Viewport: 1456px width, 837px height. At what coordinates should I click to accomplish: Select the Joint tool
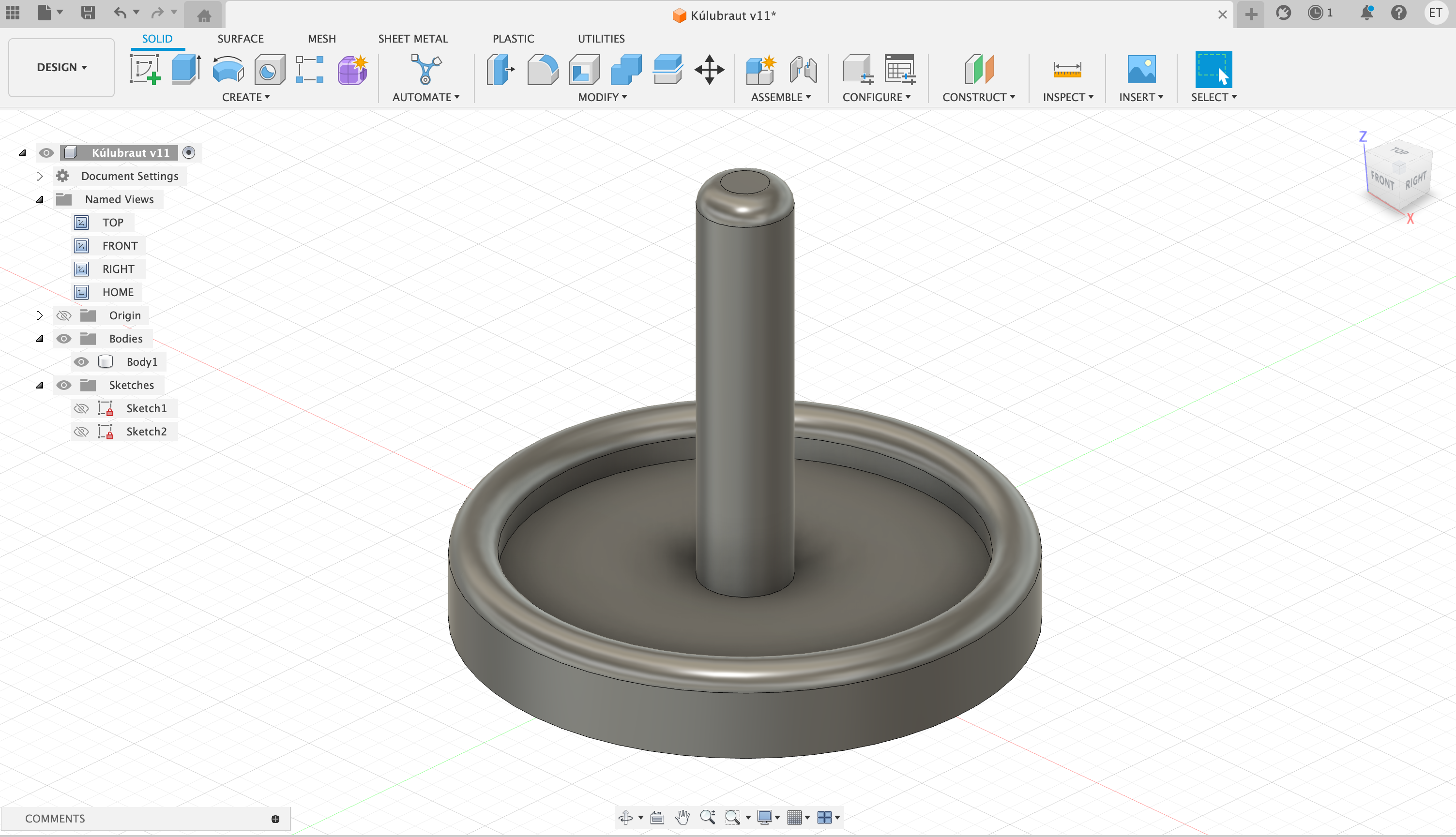coord(803,70)
